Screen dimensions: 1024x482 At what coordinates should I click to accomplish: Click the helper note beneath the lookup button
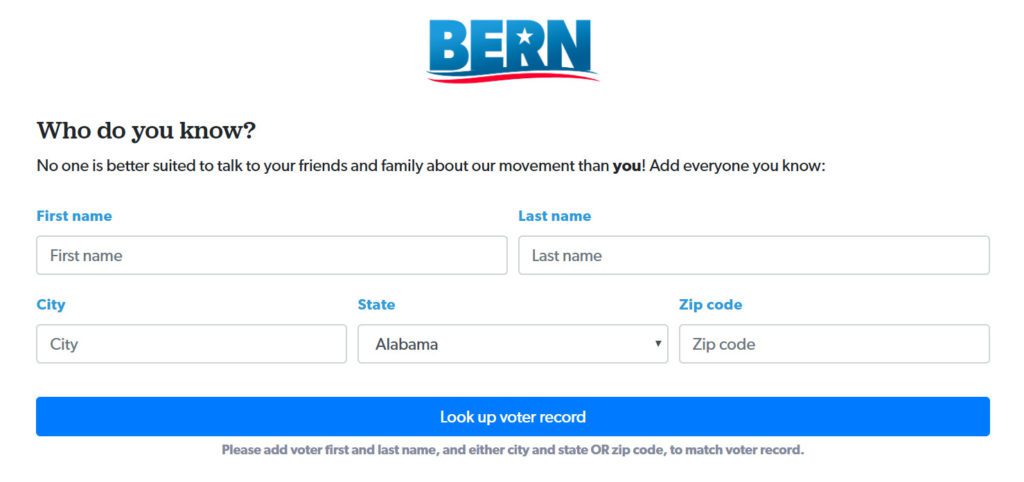click(x=512, y=450)
